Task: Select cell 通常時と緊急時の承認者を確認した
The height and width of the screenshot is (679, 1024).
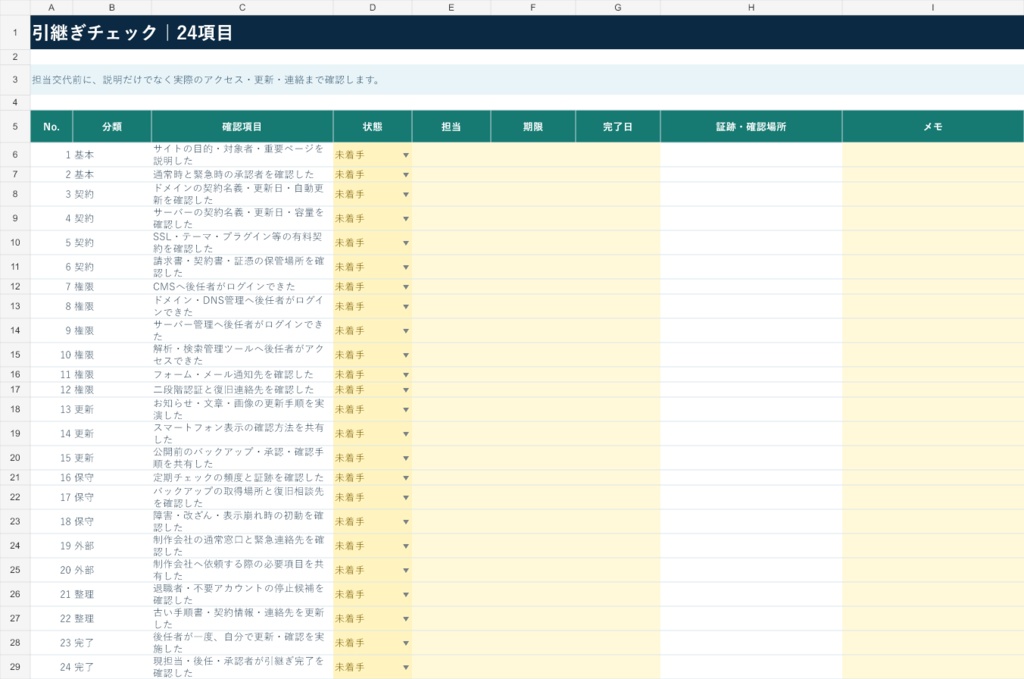Action: (242, 174)
